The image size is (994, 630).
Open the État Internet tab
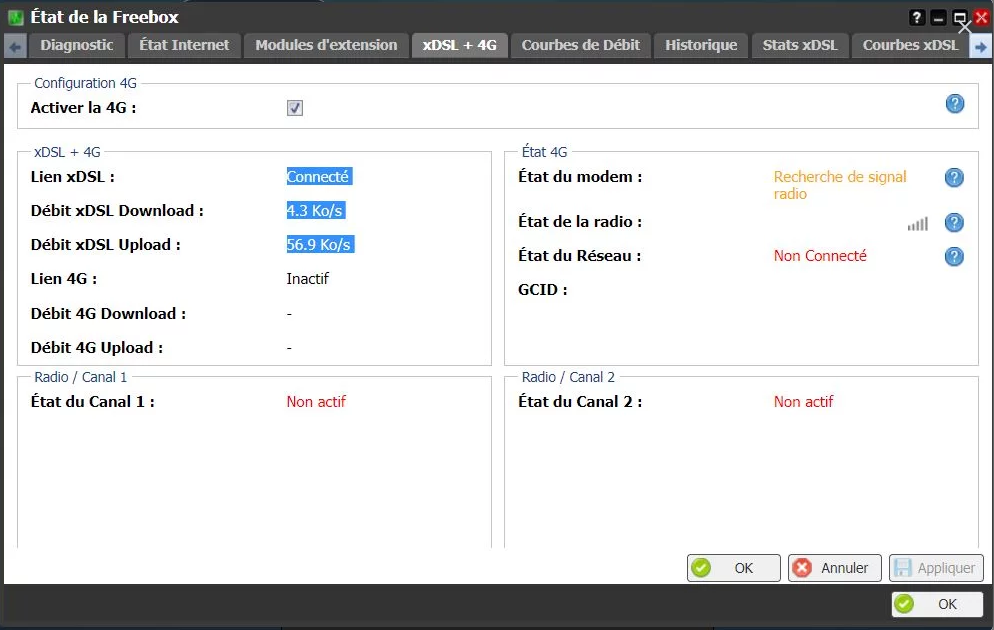click(184, 45)
